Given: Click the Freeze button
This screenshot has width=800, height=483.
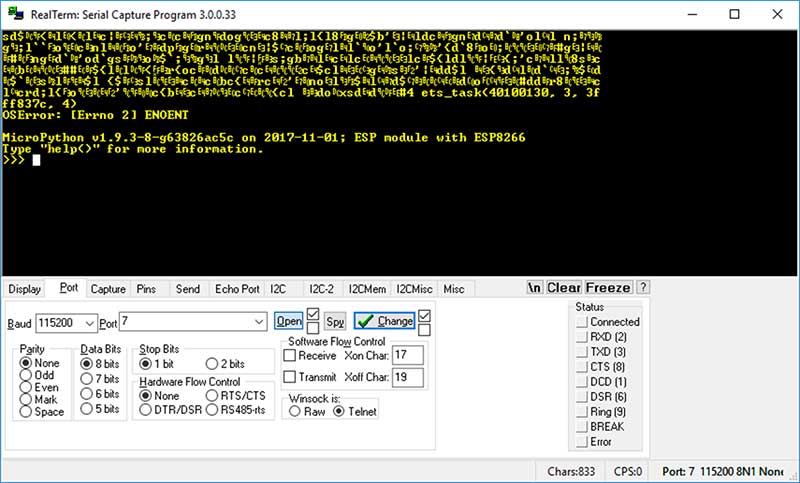Looking at the screenshot, I should click(x=608, y=288).
